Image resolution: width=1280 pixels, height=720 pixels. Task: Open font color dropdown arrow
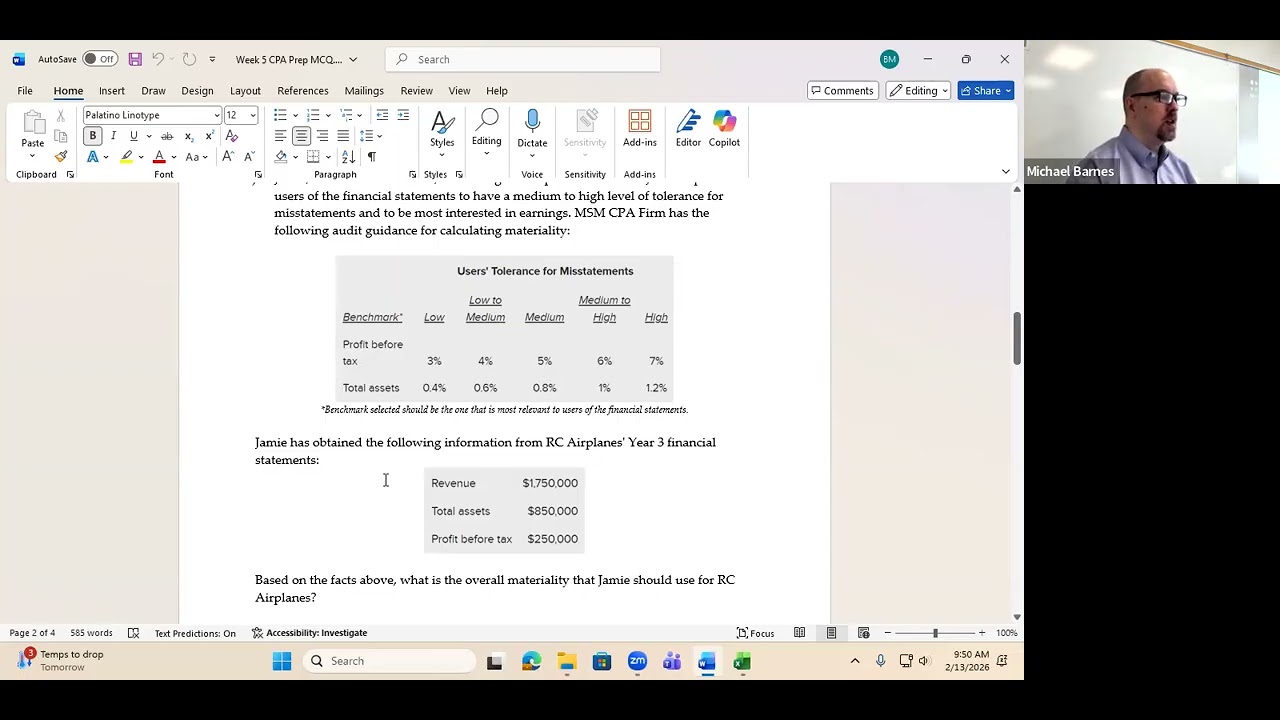point(173,157)
